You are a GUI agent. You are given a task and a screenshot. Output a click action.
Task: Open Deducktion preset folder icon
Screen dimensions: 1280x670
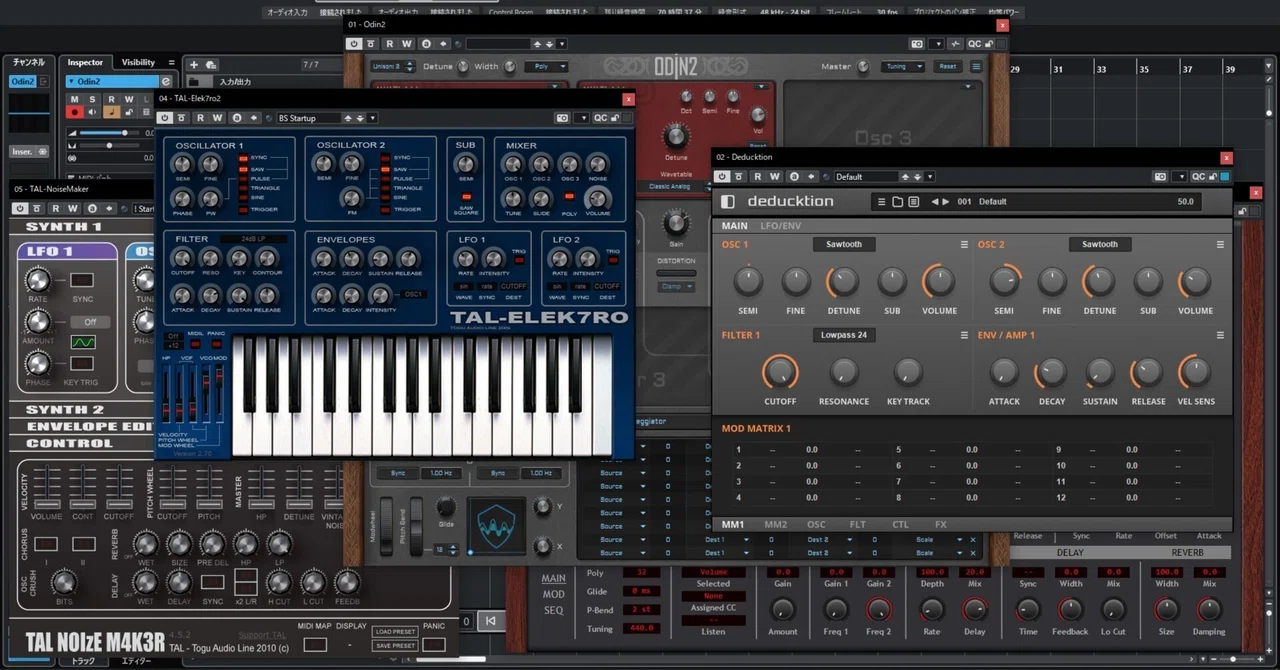pyautogui.click(x=897, y=202)
